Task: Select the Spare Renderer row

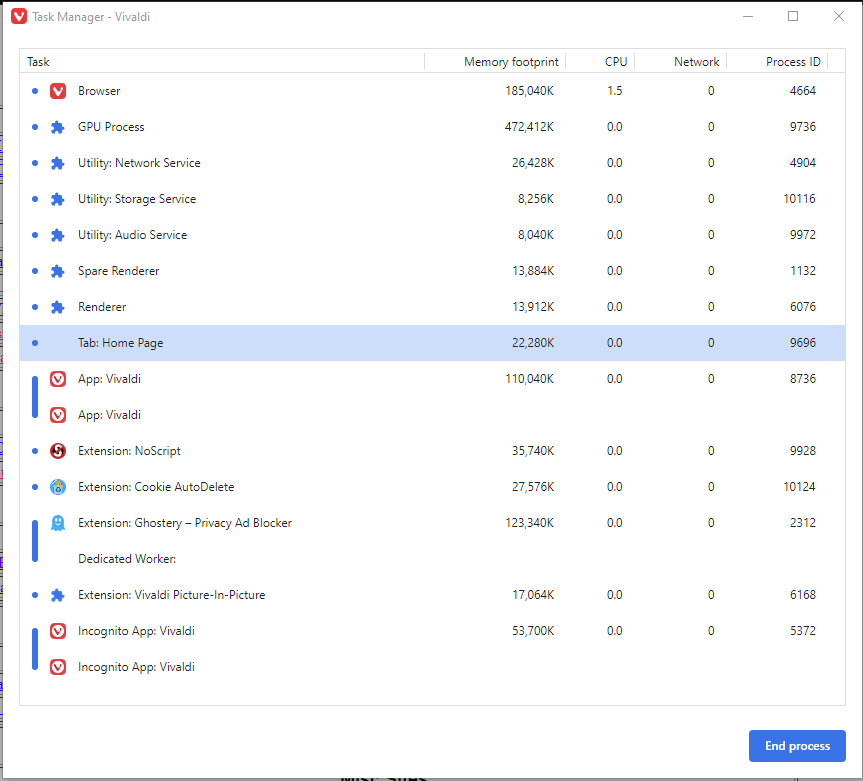Action: (433, 271)
